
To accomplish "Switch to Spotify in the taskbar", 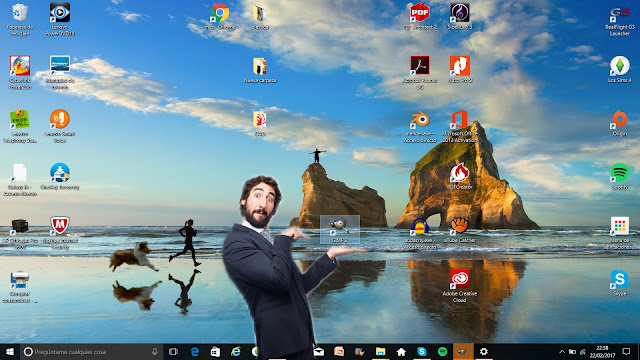I will coord(442,351).
